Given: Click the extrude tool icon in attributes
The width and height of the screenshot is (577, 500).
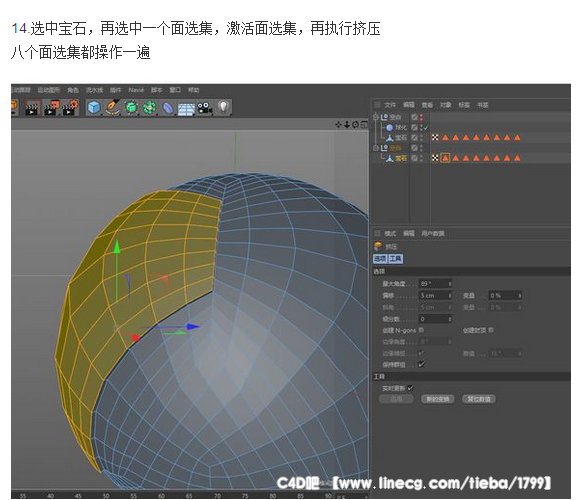Looking at the screenshot, I should (x=378, y=246).
